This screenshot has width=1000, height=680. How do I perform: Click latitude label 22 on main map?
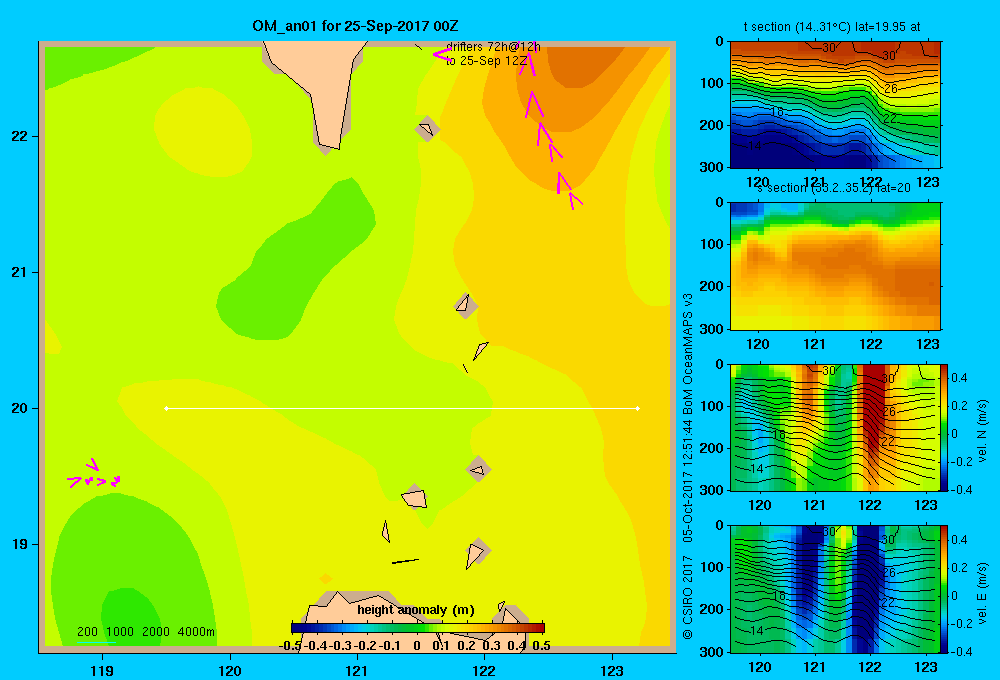tap(19, 137)
